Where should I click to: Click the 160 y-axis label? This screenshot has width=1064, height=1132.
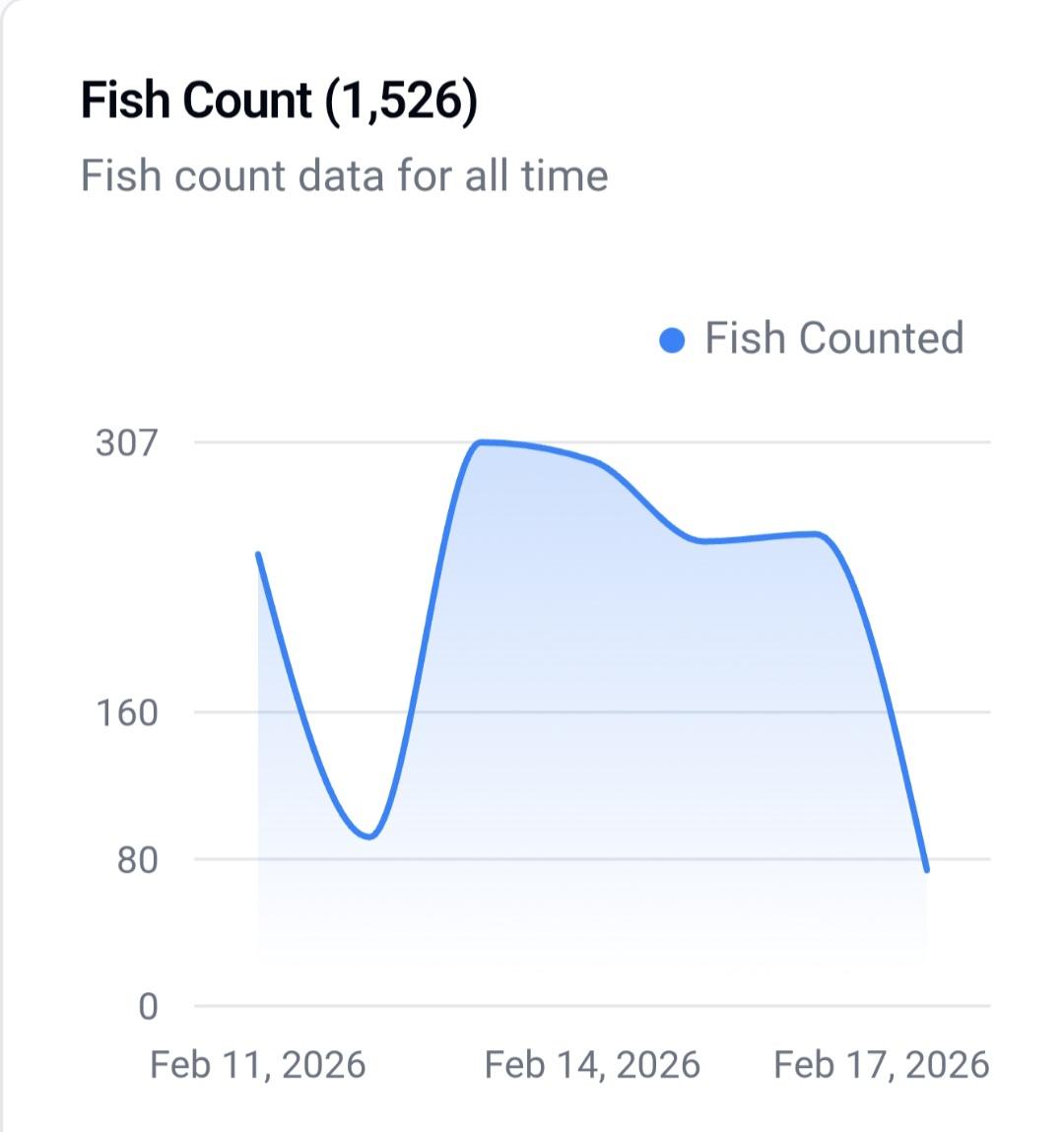coord(126,712)
